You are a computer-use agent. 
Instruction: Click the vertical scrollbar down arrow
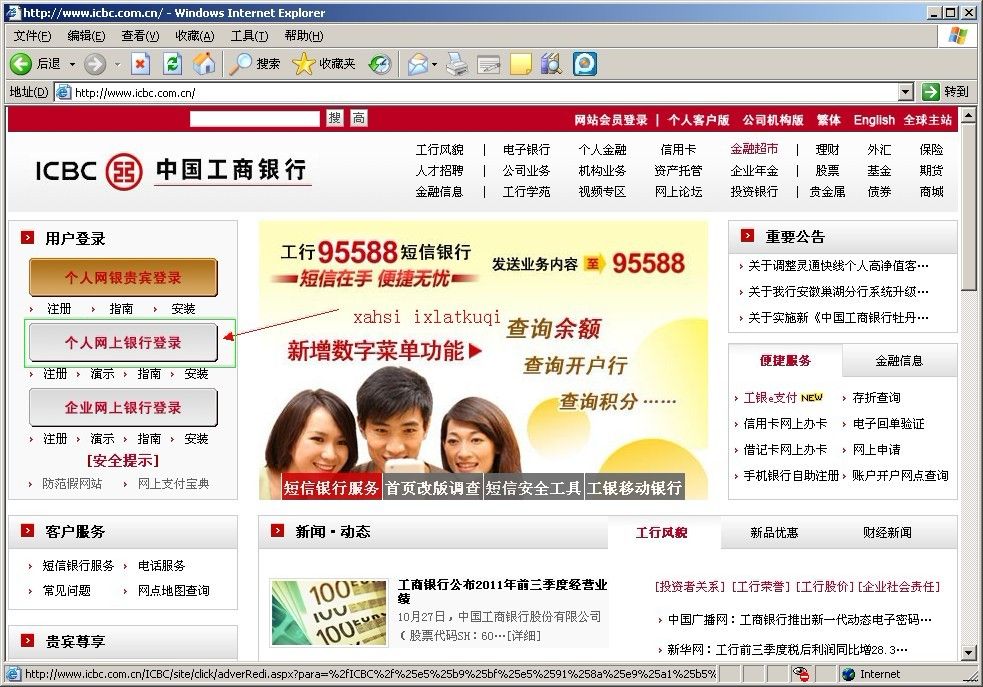coord(968,653)
